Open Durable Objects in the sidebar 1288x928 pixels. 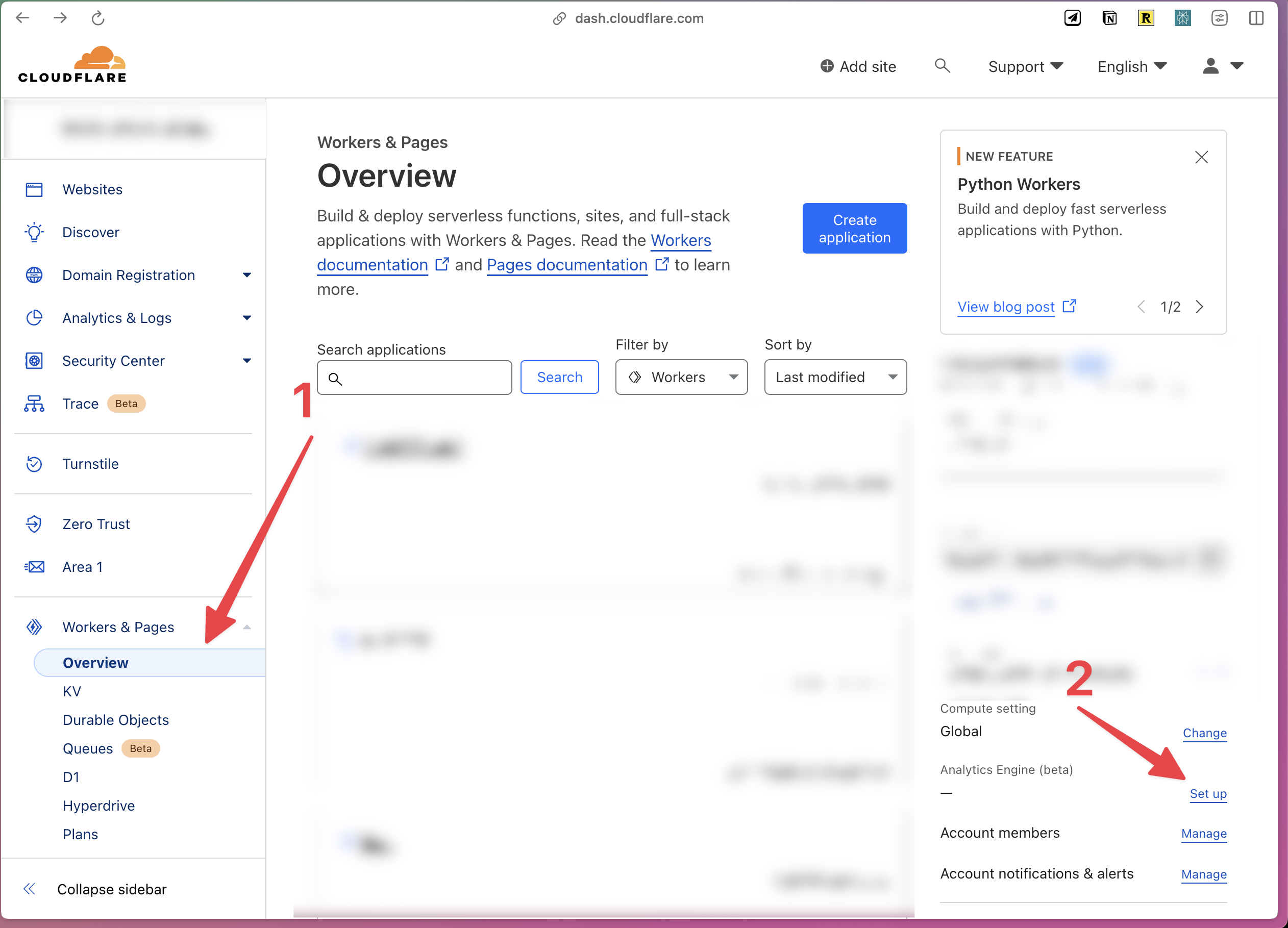pos(116,720)
